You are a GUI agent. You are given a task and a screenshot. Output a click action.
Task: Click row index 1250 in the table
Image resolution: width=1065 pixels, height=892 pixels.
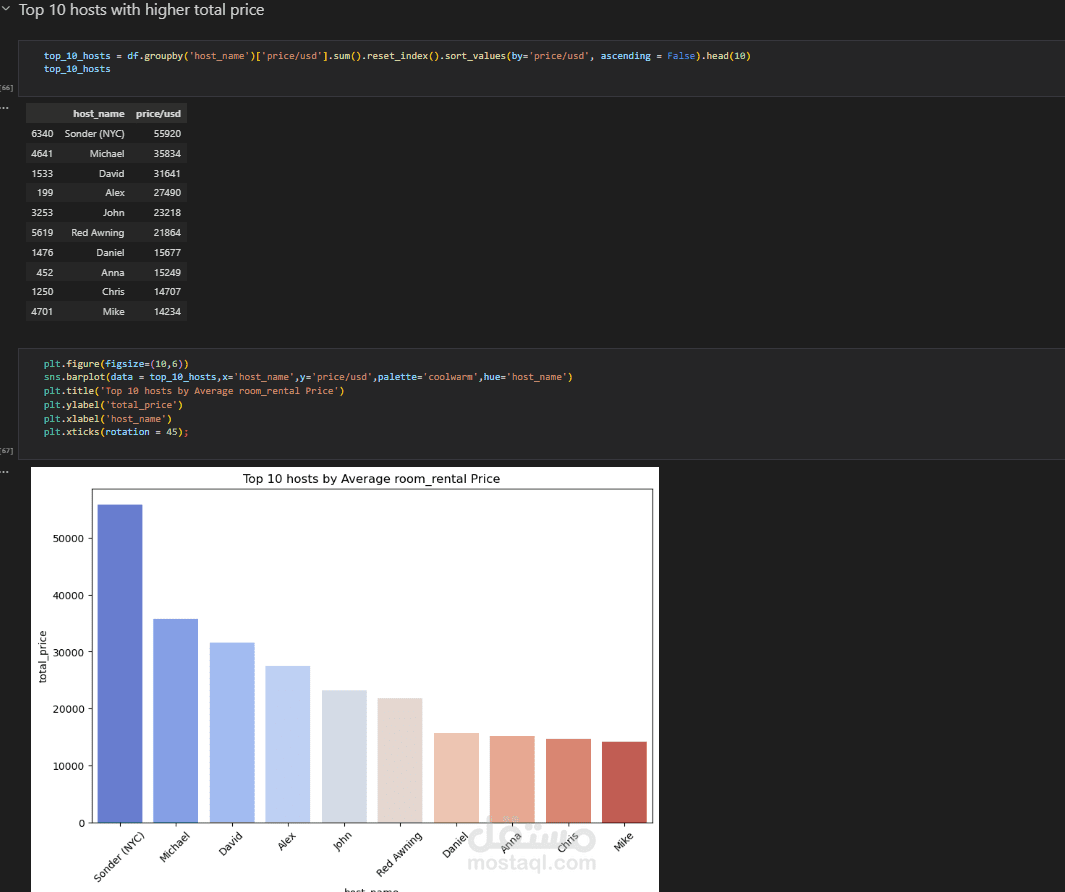pyautogui.click(x=42, y=291)
